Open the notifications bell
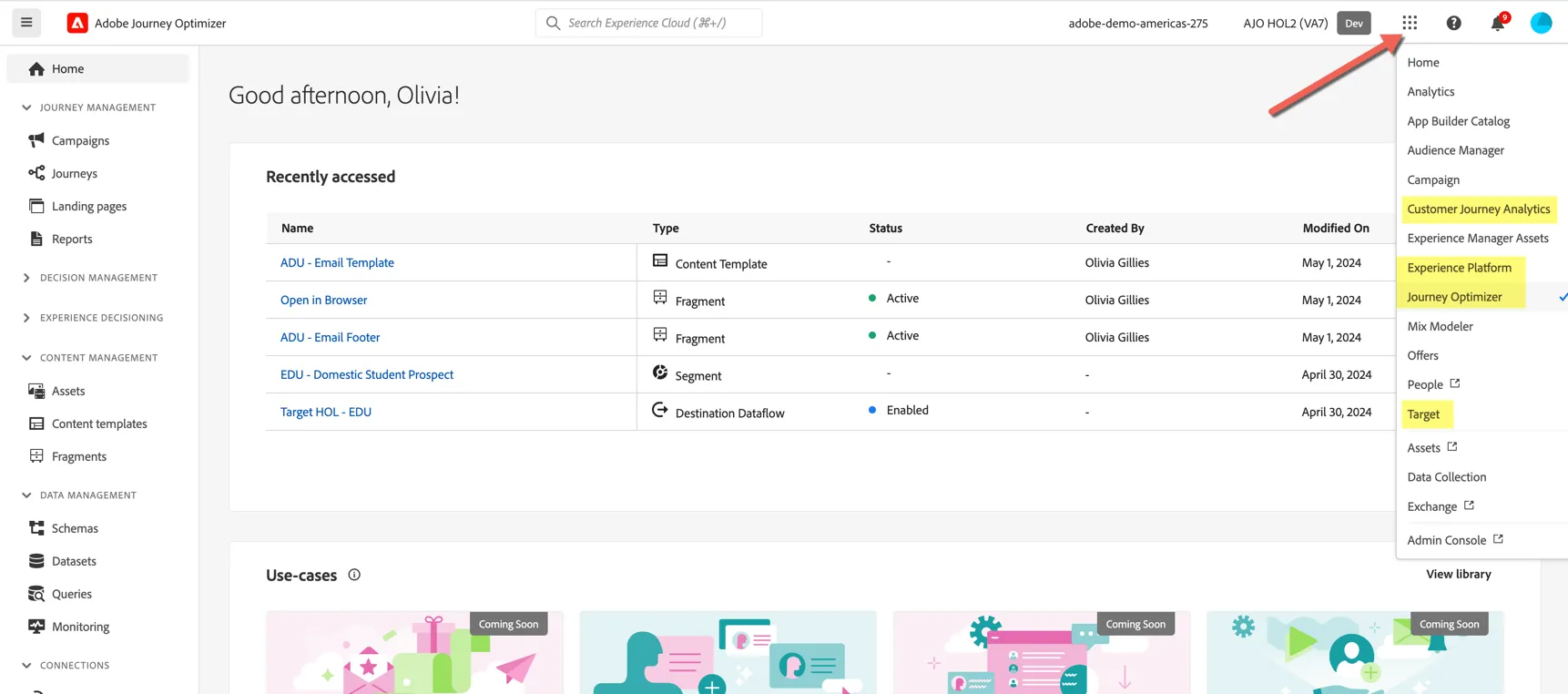Image resolution: width=1568 pixels, height=694 pixels. (1498, 23)
